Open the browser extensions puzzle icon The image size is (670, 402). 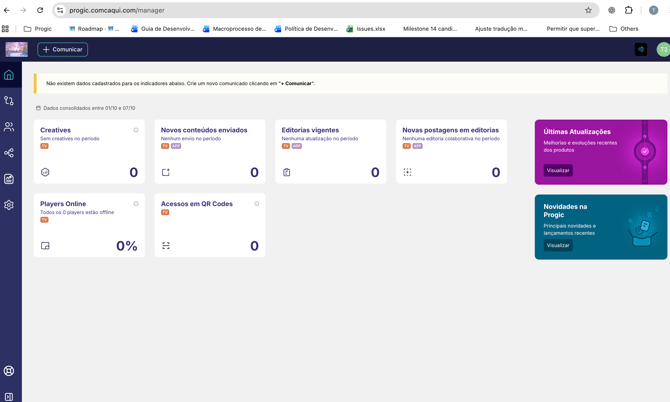point(629,10)
